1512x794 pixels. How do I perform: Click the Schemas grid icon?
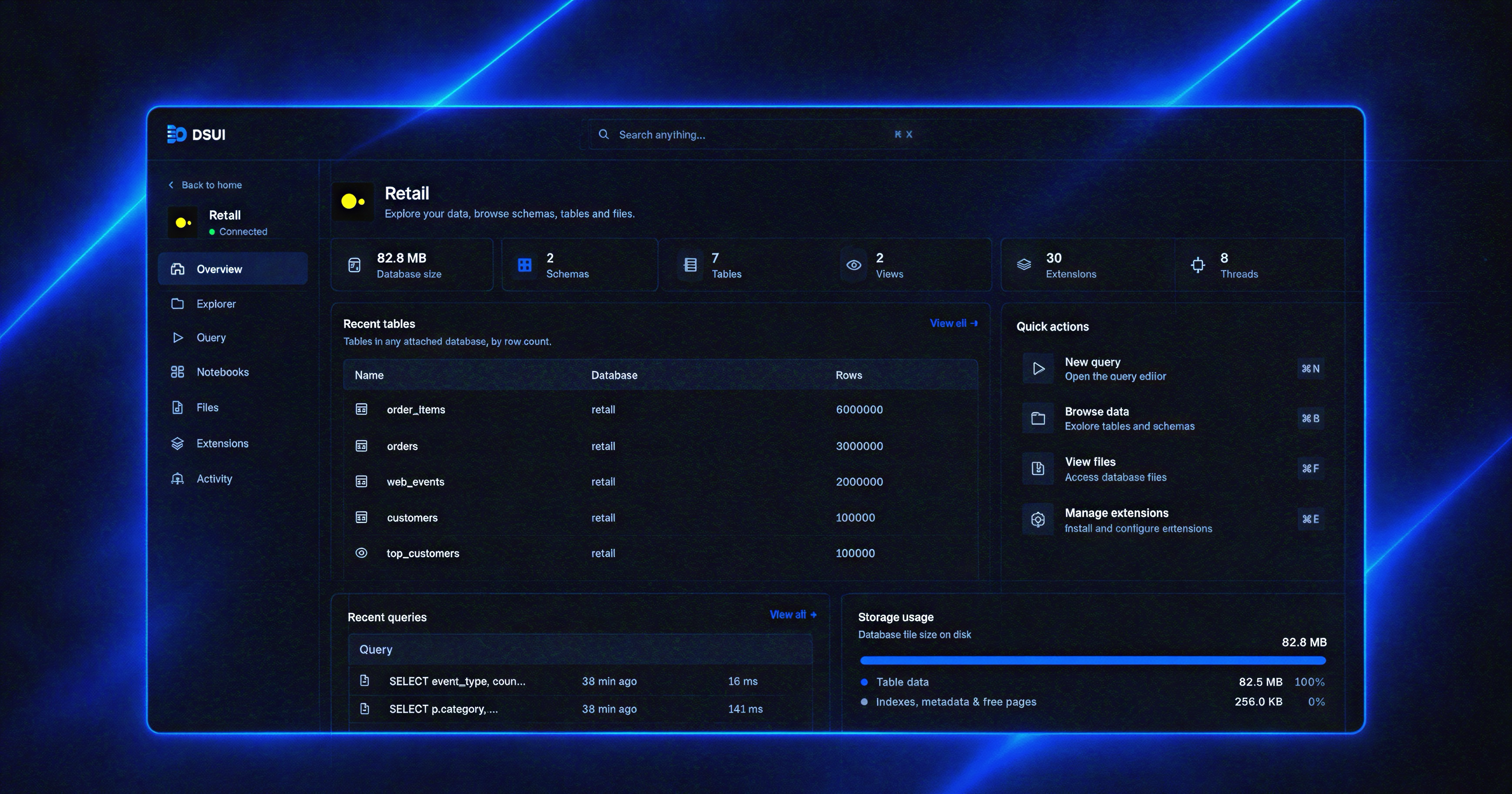pyautogui.click(x=525, y=265)
